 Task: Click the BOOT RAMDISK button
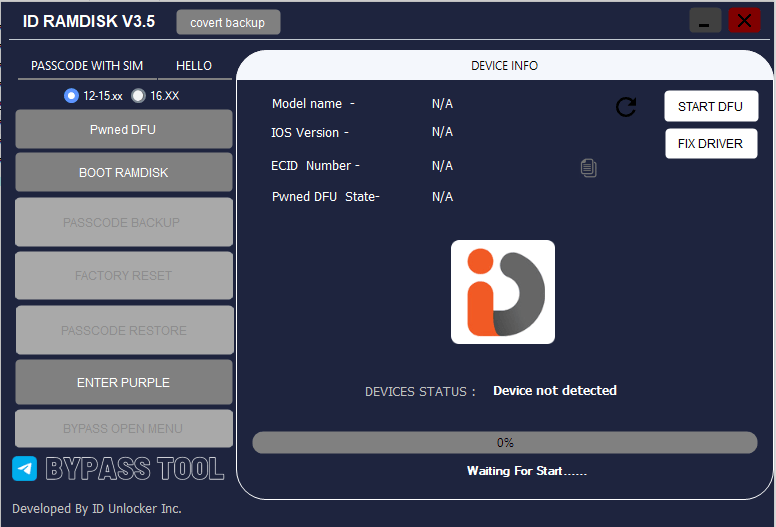pos(124,172)
